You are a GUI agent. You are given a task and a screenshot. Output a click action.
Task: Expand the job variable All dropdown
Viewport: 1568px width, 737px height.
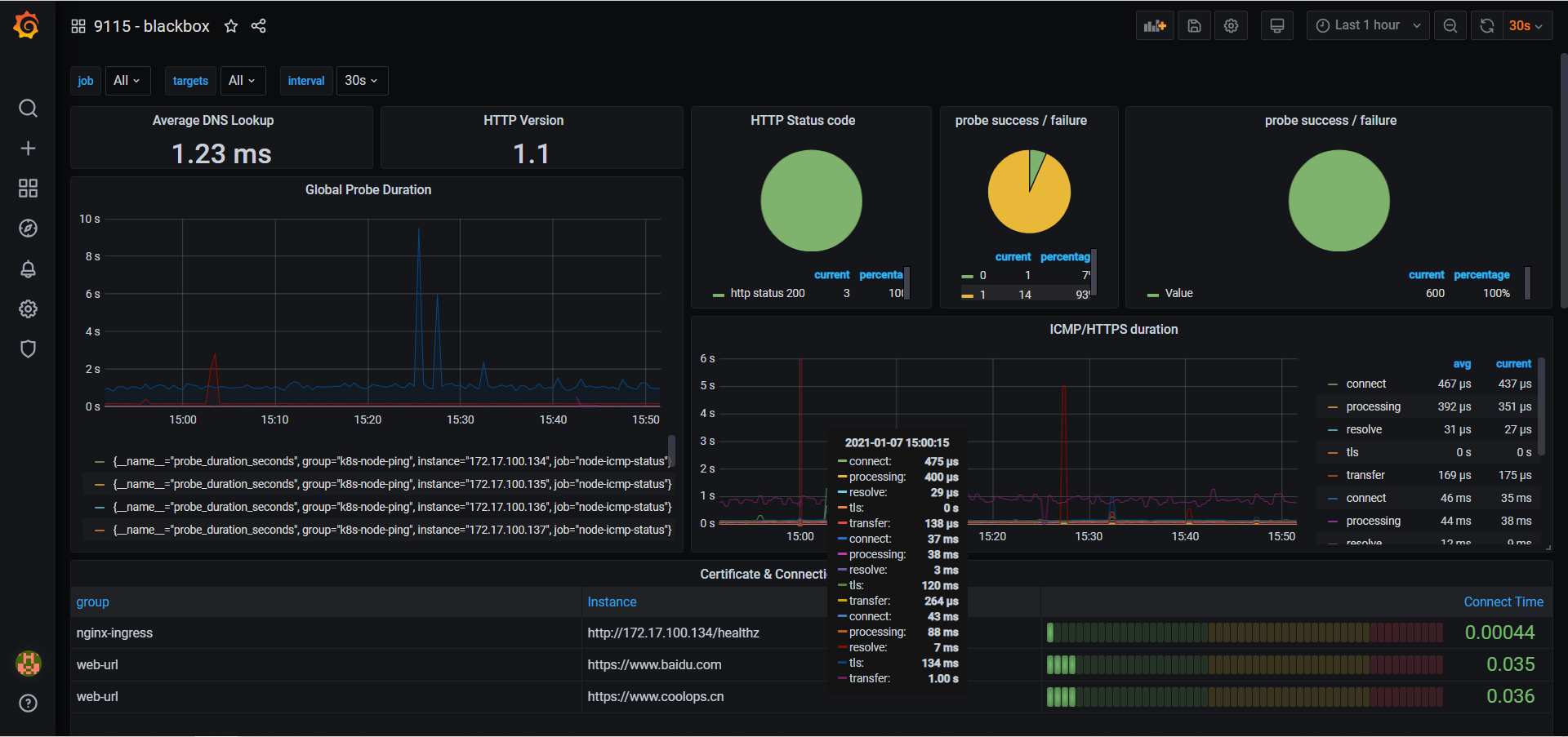tap(127, 81)
